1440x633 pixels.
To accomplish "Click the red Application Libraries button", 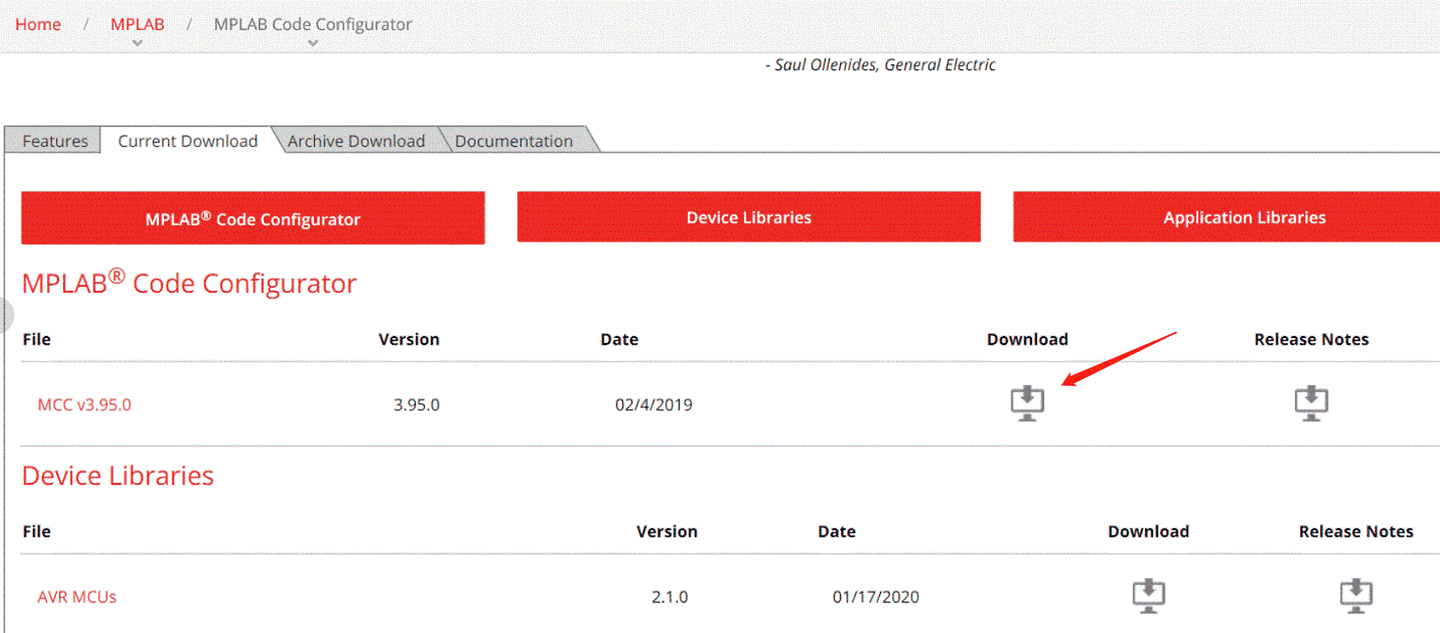I will 1244,217.
